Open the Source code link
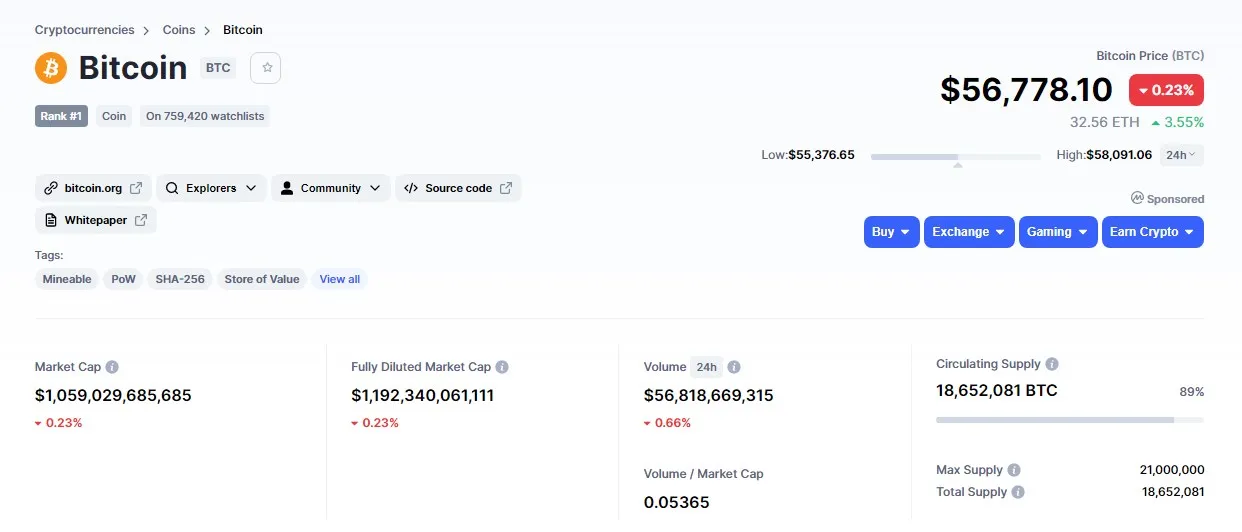 tap(458, 188)
